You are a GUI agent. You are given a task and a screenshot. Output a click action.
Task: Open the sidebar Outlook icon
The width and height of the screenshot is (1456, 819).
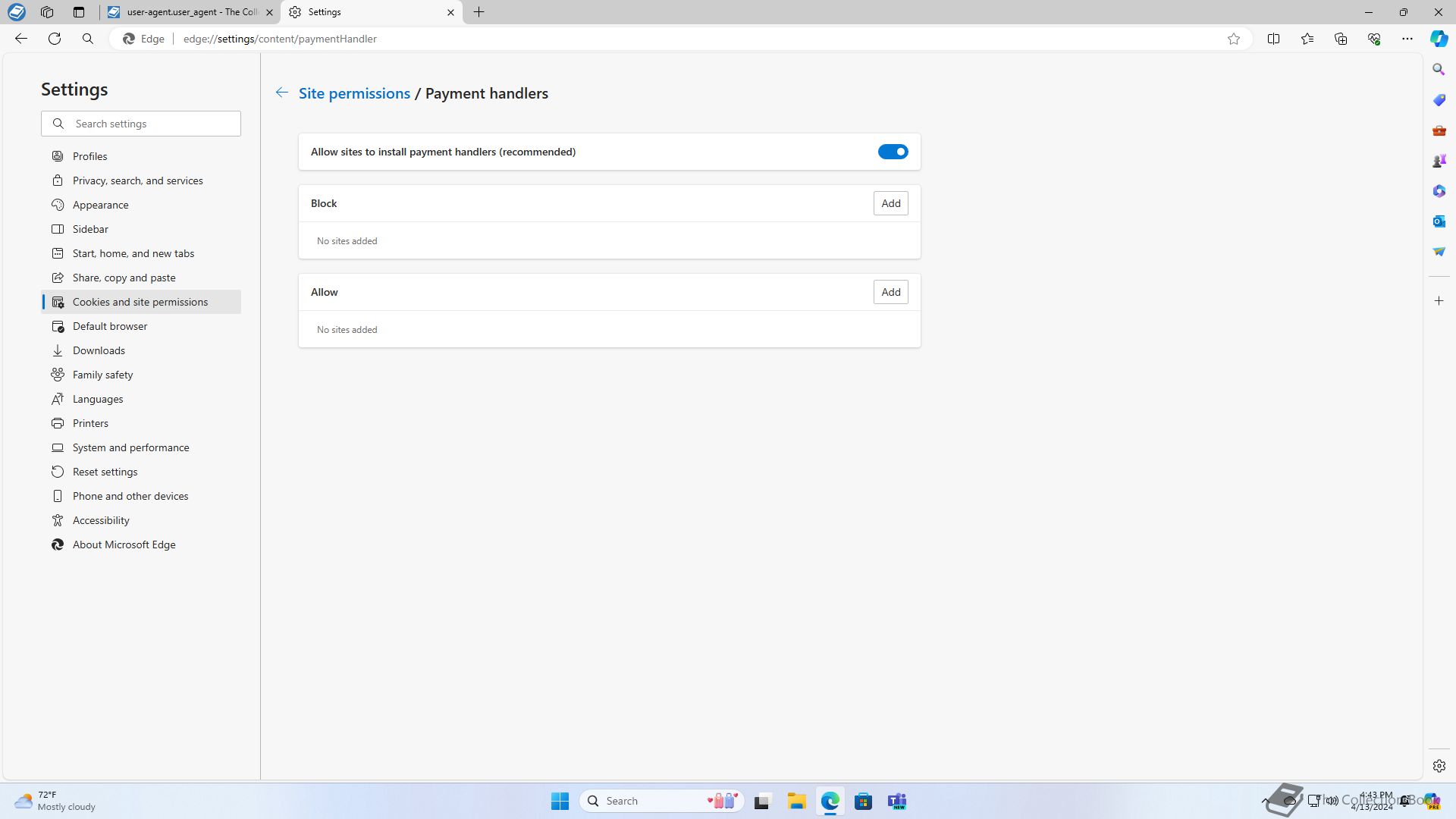pyautogui.click(x=1439, y=221)
